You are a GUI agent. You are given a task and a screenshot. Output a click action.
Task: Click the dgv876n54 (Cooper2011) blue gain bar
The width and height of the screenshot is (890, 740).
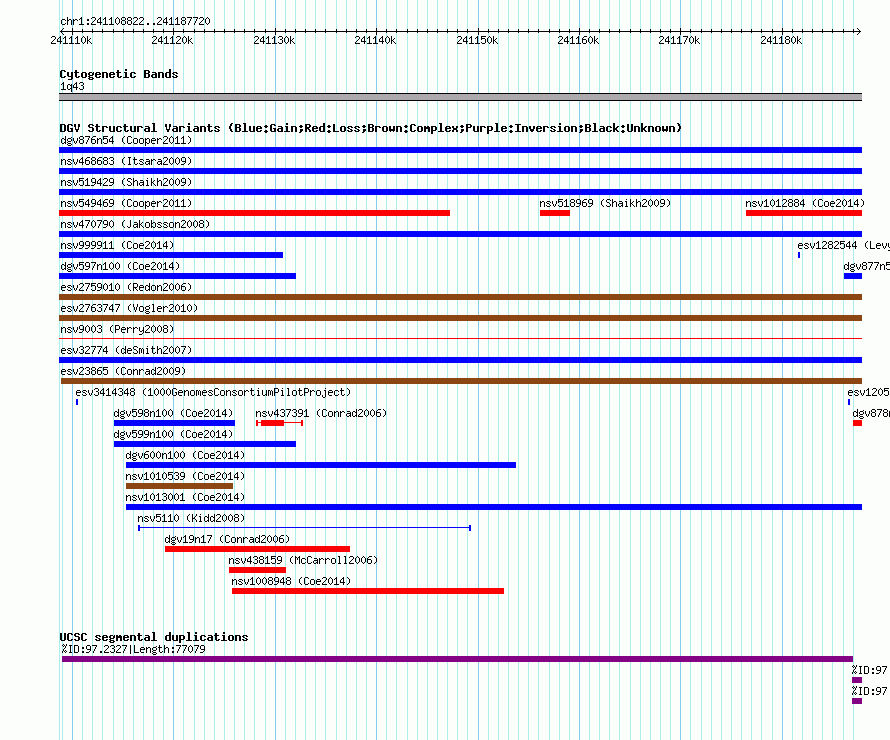coord(460,150)
